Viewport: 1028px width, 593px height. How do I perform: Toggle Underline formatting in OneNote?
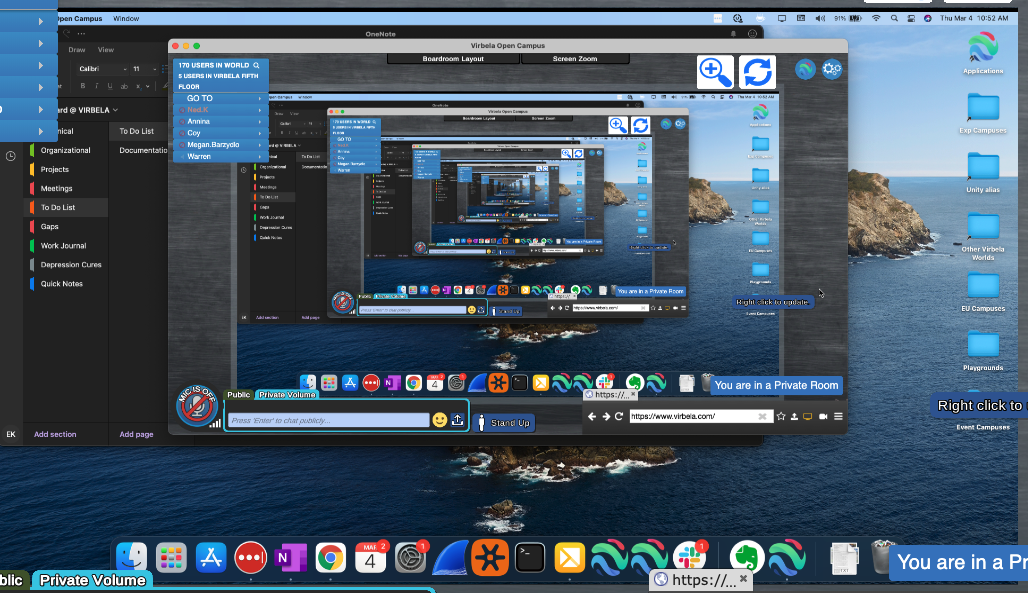coord(109,86)
